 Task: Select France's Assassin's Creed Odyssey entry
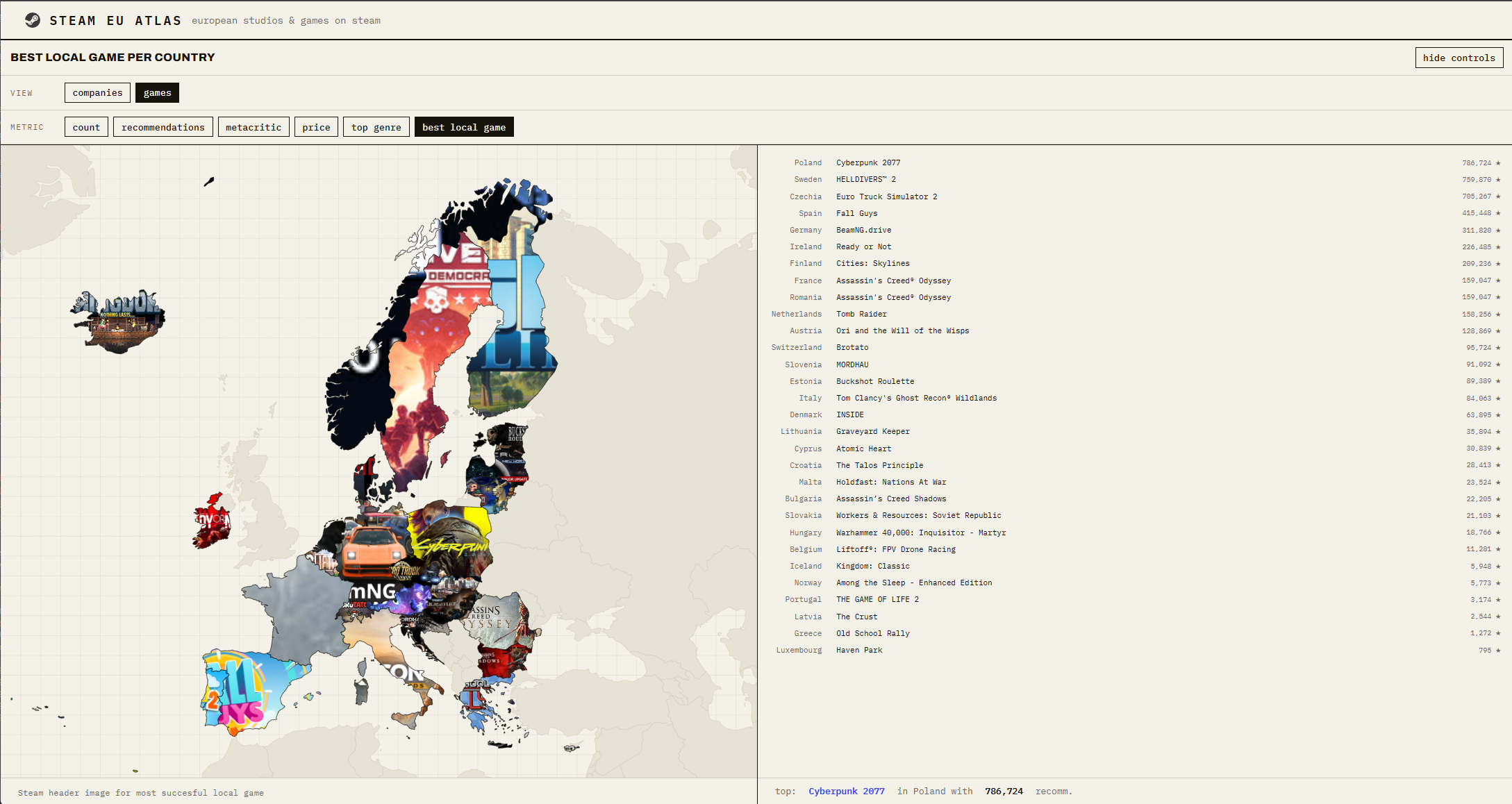(893, 280)
